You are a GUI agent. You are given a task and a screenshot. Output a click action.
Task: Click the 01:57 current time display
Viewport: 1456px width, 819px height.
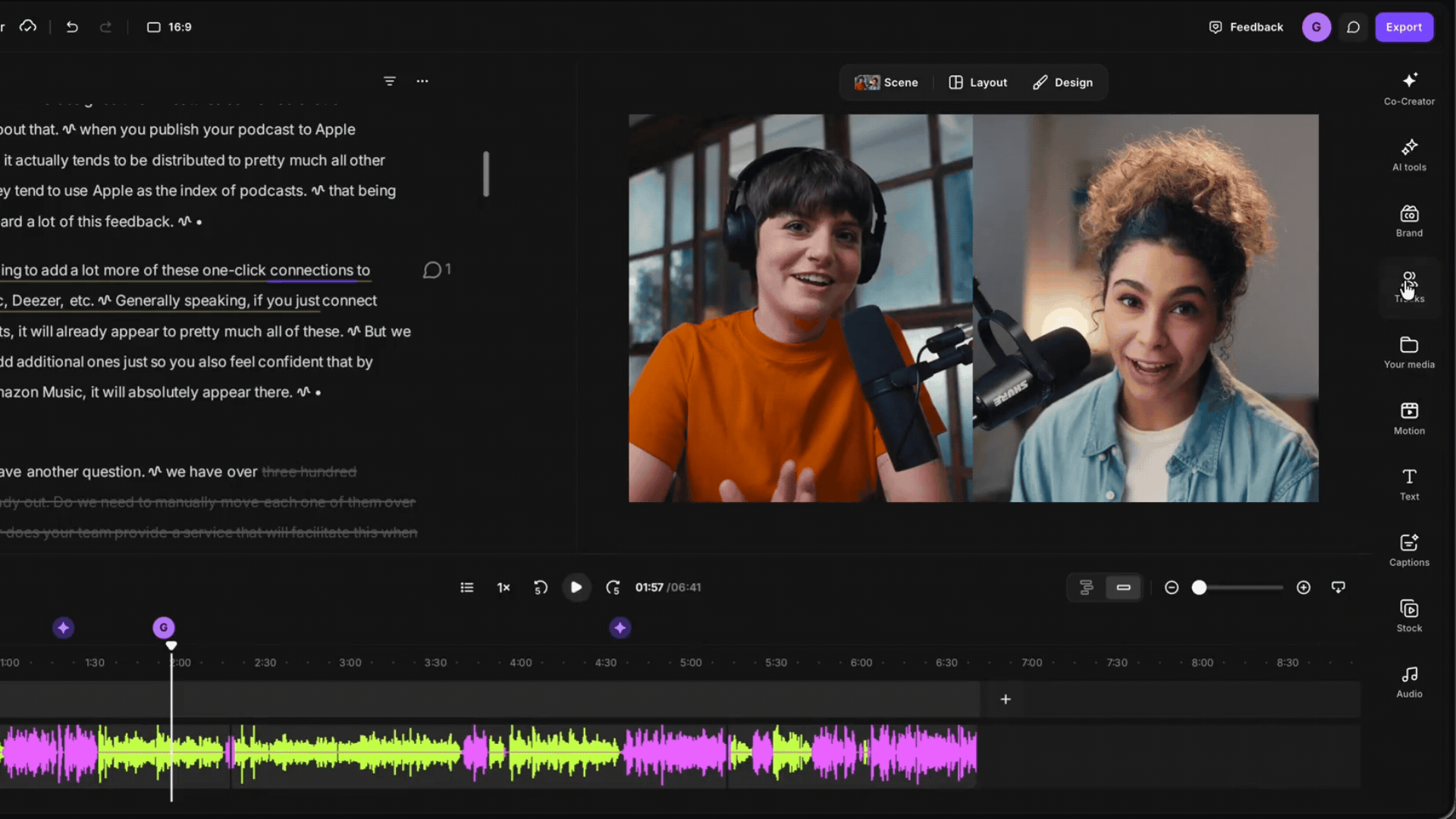pos(649,588)
